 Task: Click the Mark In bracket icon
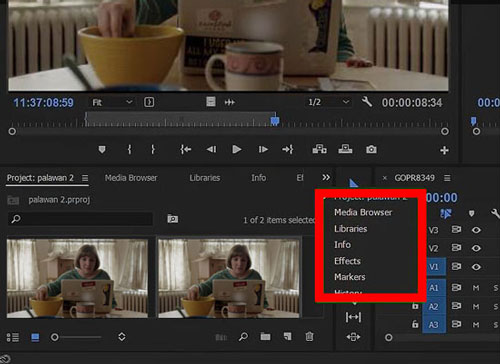(x=129, y=149)
